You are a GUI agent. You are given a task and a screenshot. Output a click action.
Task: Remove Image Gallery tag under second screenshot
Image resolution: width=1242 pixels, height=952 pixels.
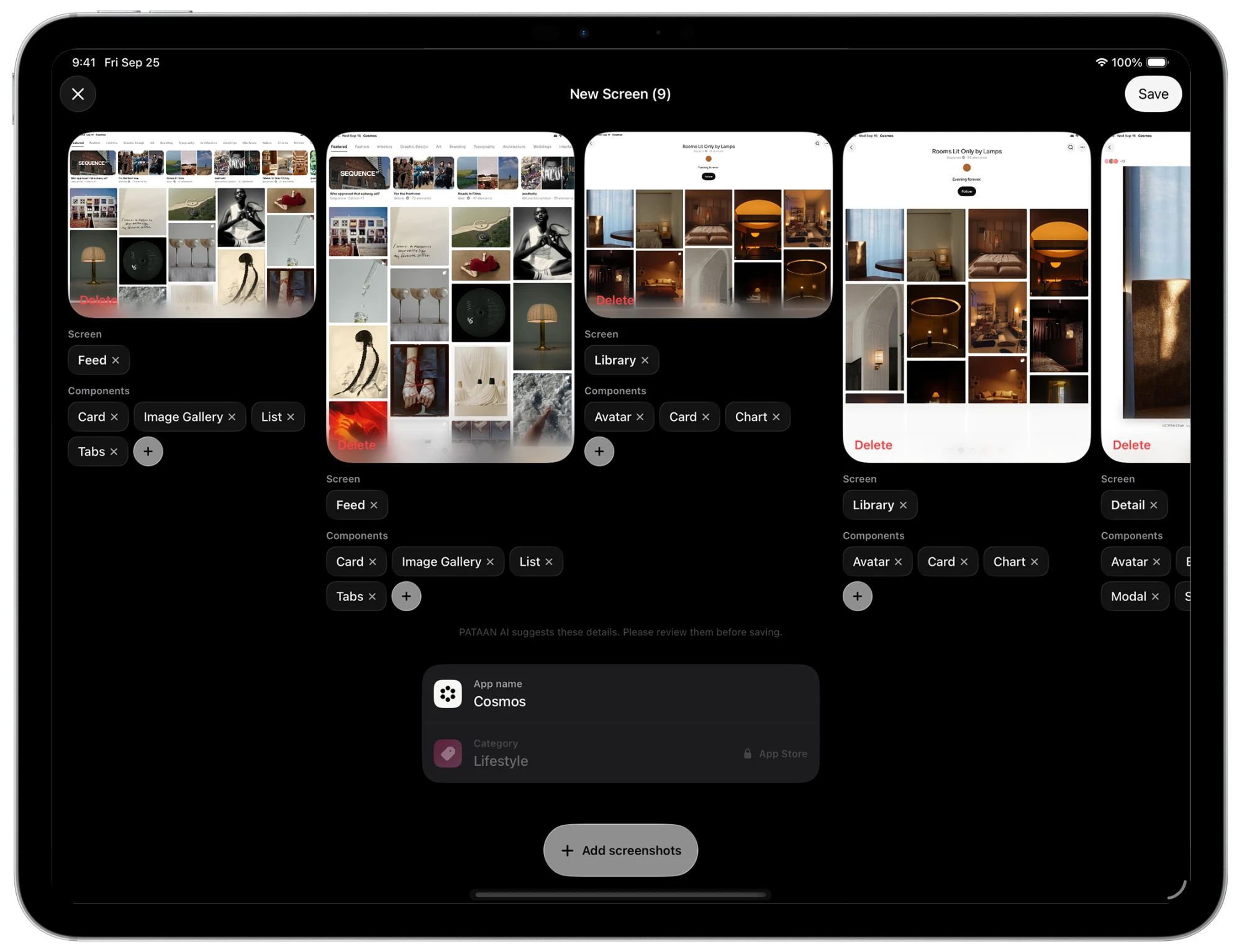490,561
